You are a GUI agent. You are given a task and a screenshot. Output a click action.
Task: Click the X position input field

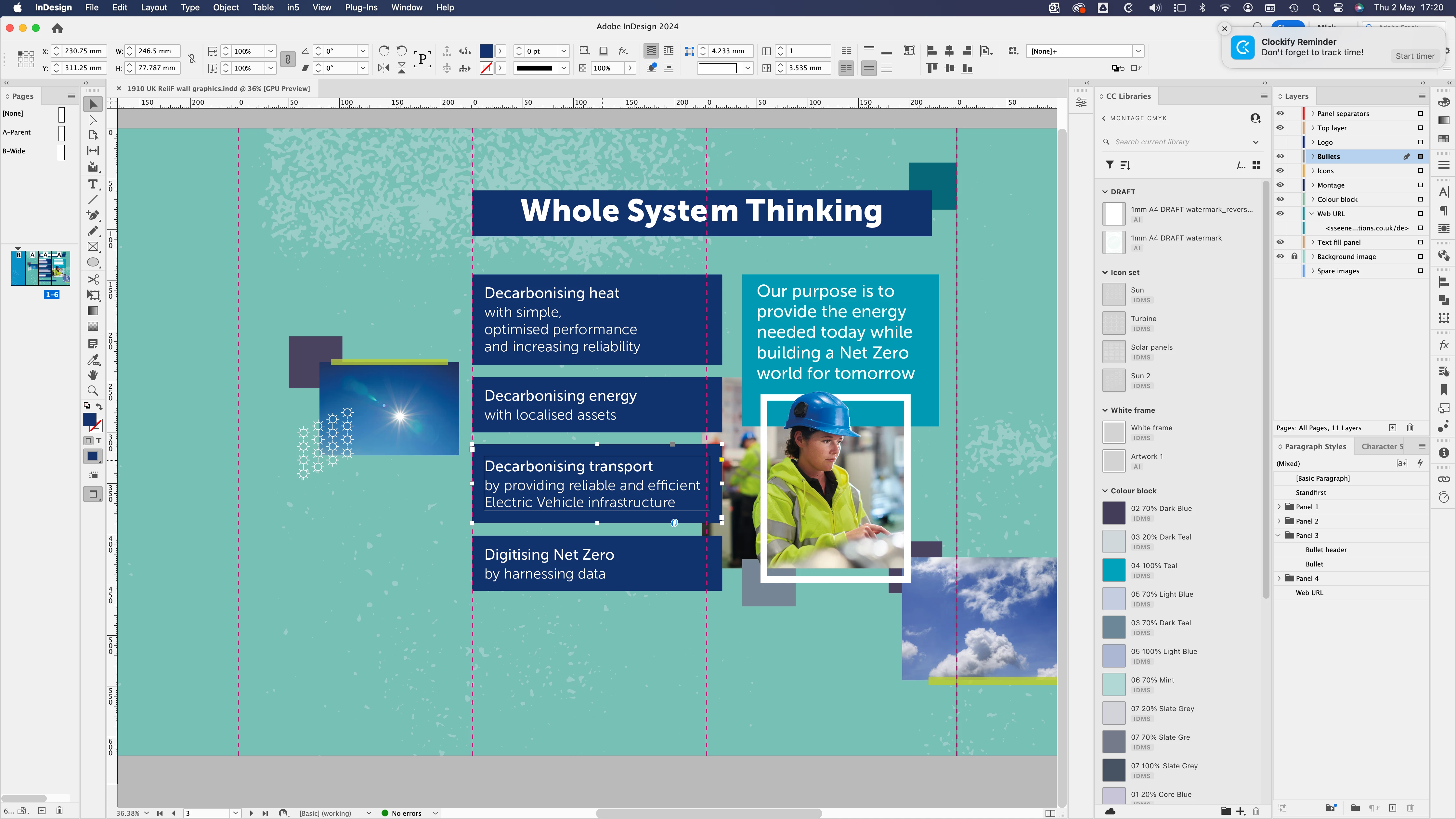[x=83, y=51]
